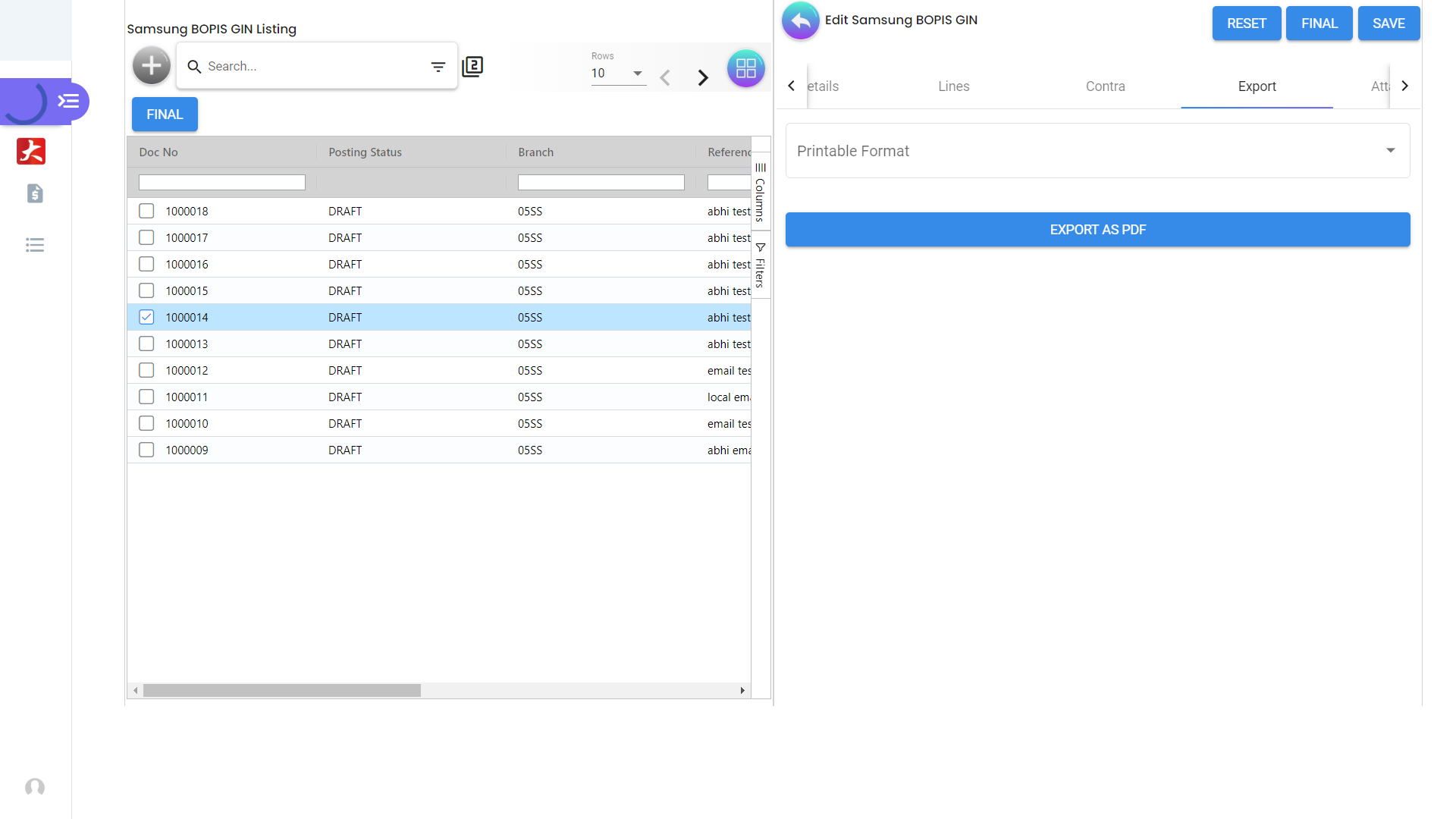Click the SAVE button
This screenshot has height=819, width=1456.
point(1388,24)
